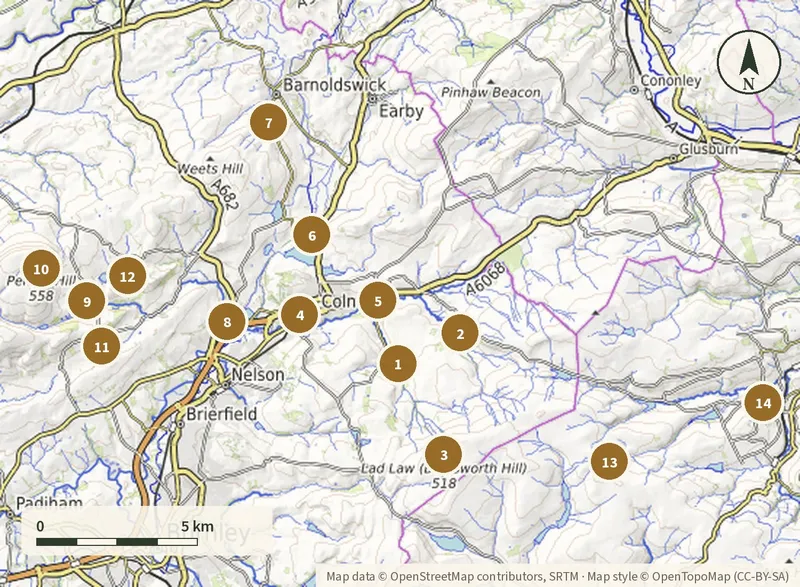Click marker number 4 near Colne
The width and height of the screenshot is (800, 587).
[299, 315]
